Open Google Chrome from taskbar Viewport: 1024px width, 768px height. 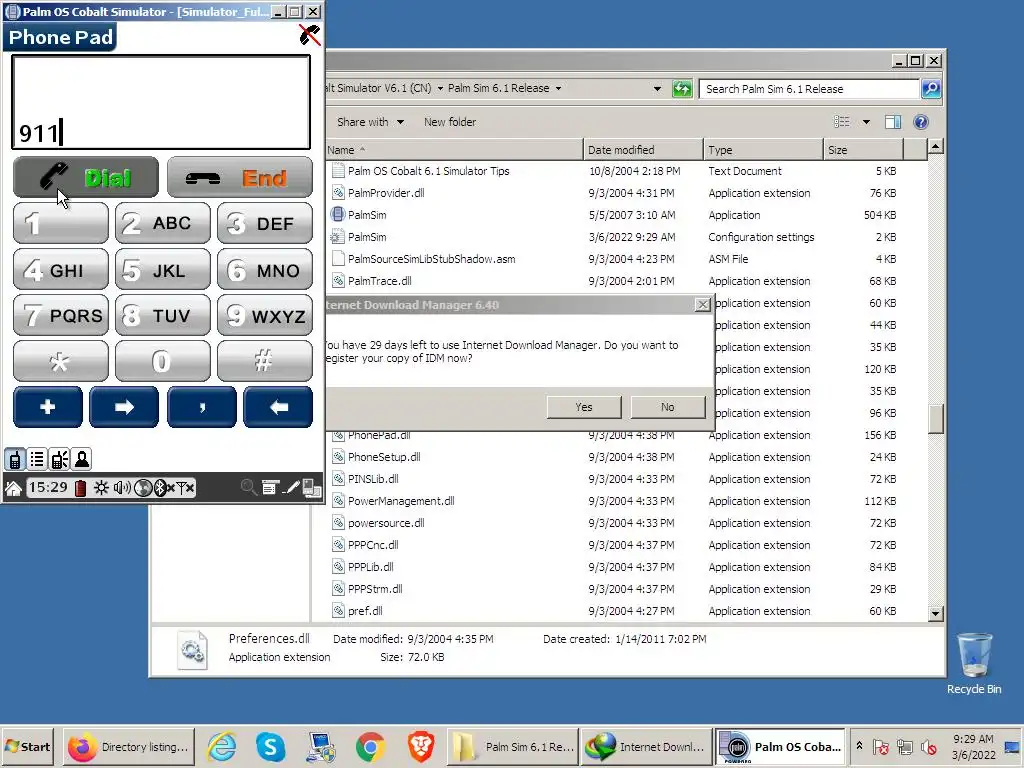tap(370, 746)
